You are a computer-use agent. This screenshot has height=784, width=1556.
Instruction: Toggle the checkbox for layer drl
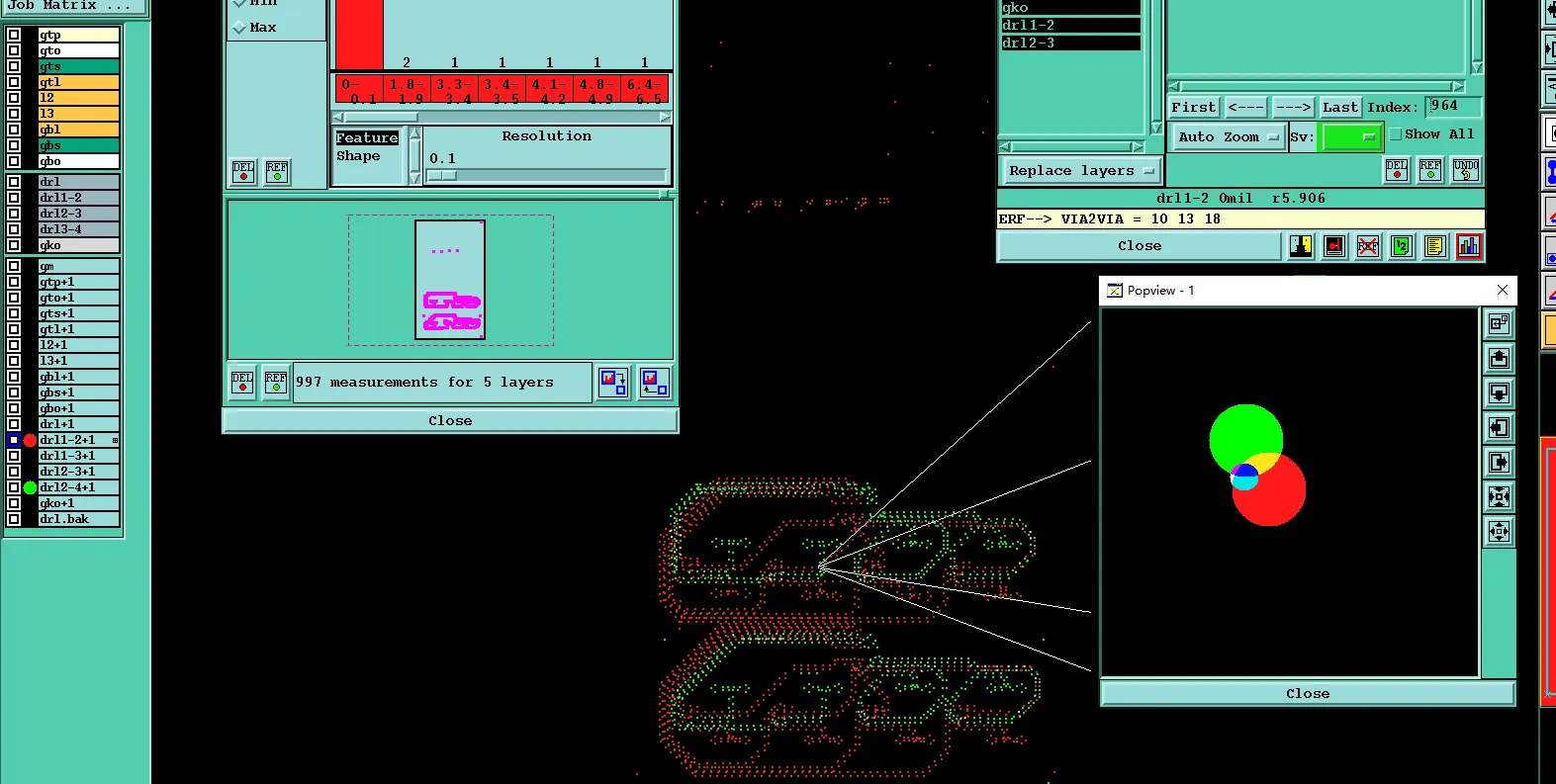(14, 182)
